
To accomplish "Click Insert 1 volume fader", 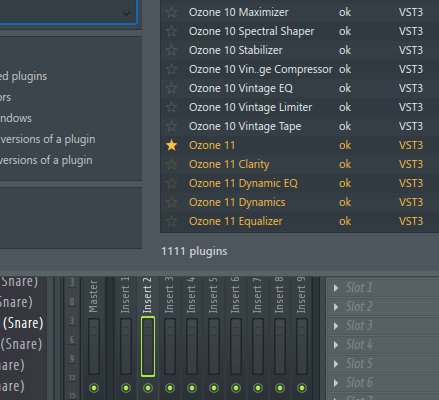I will pyautogui.click(x=126, y=346).
